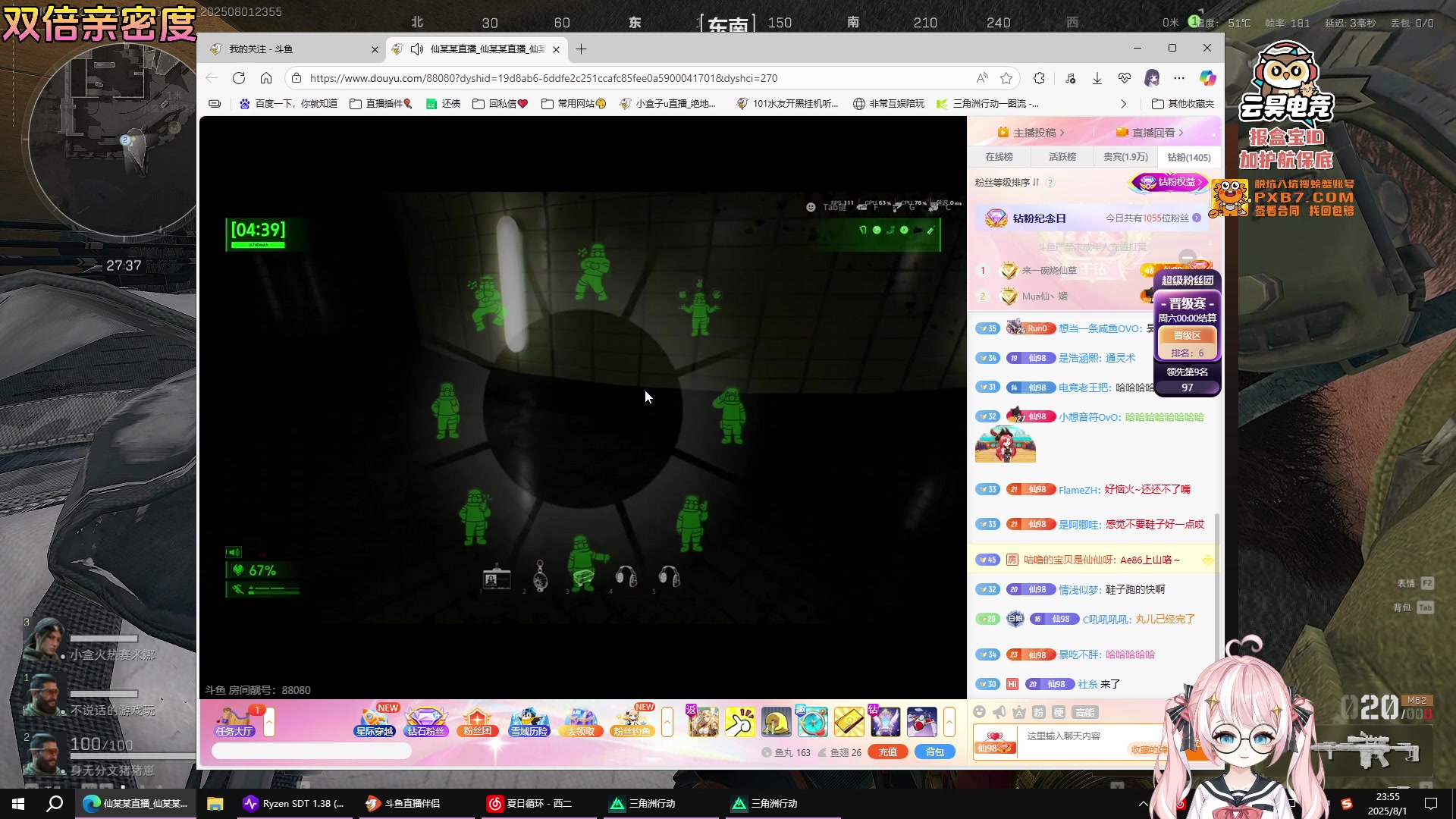Image resolution: width=1456 pixels, height=819 pixels.
Task: Open the 背包 backpack button
Action: point(935,752)
